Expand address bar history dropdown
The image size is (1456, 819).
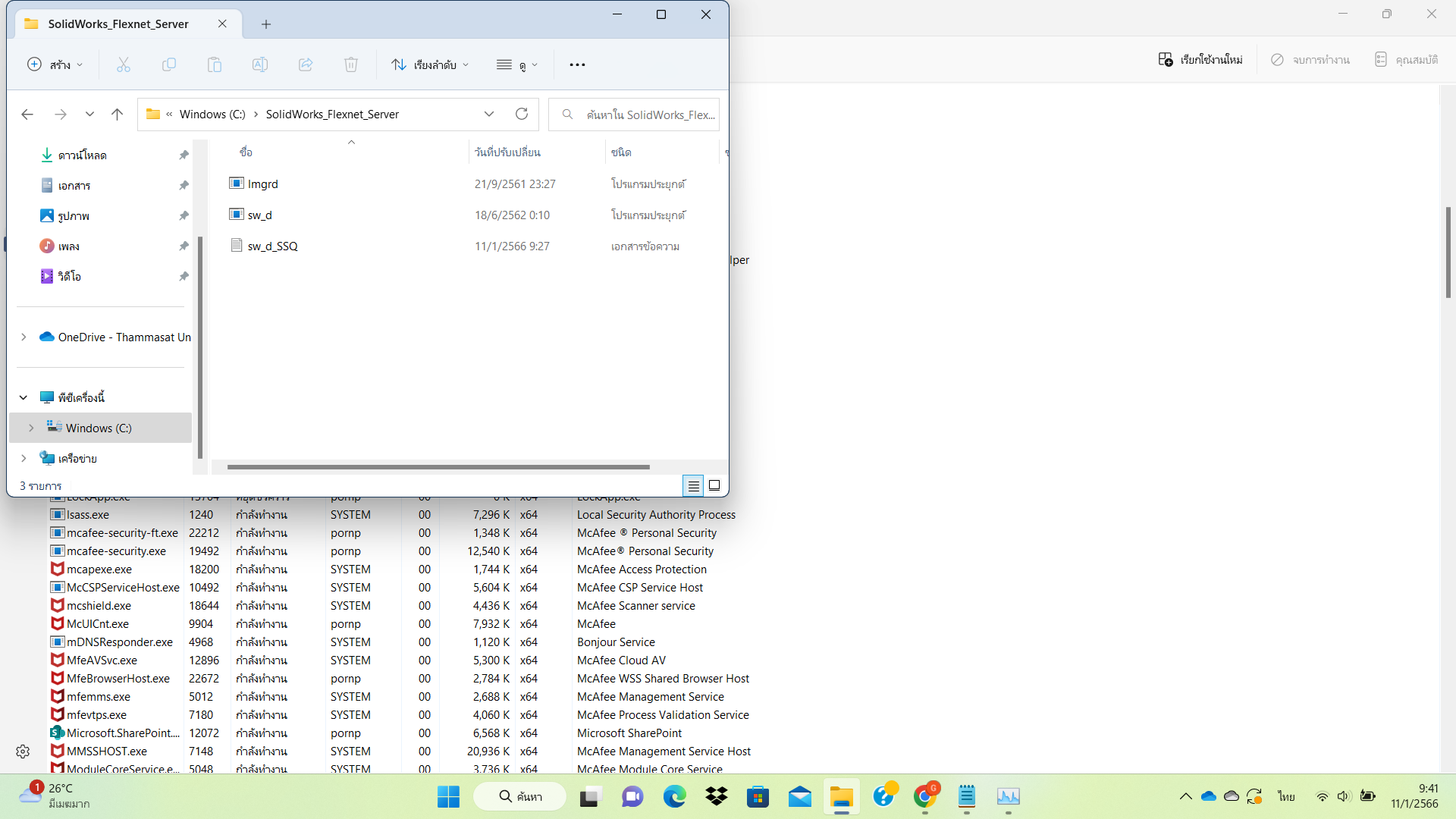point(489,114)
